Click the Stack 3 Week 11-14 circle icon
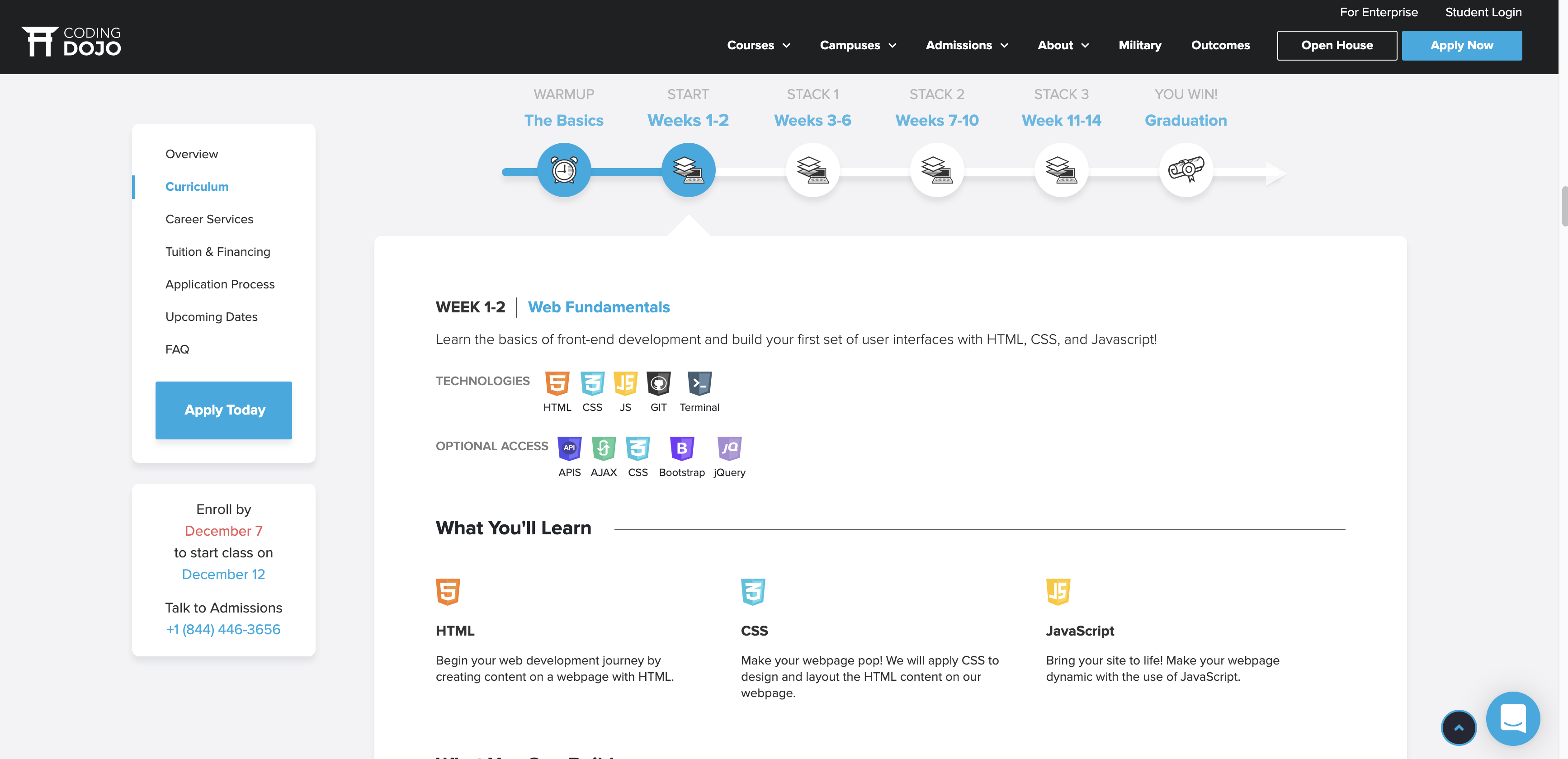 [1061, 170]
